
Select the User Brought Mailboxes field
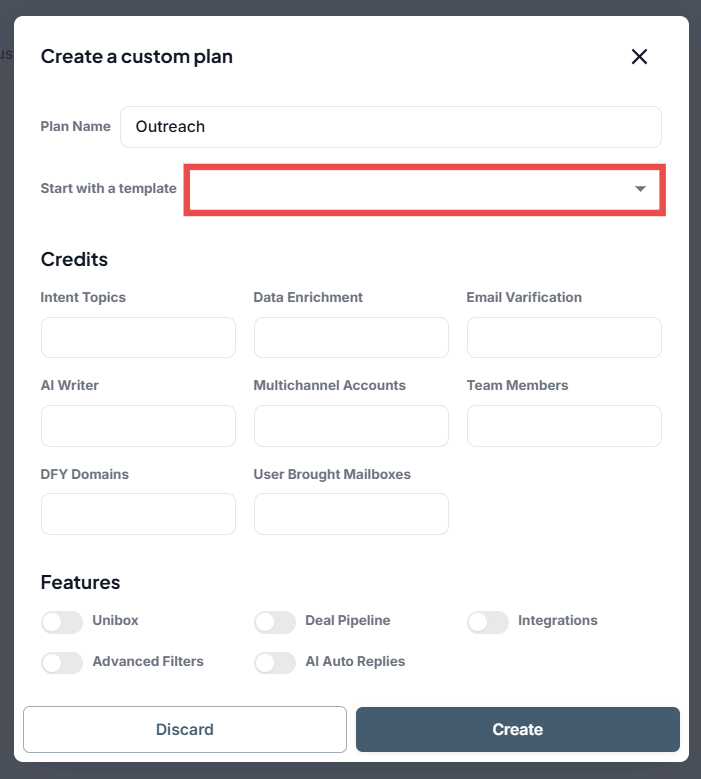[351, 514]
